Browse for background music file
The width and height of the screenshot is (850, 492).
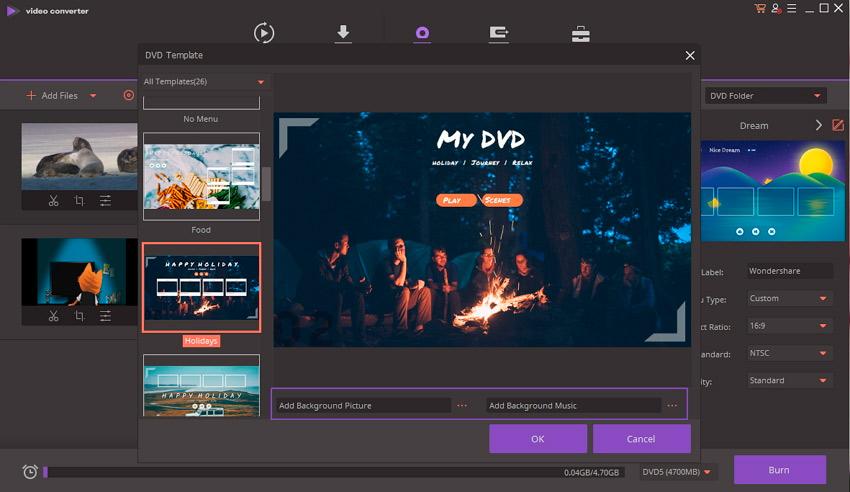(x=672, y=405)
